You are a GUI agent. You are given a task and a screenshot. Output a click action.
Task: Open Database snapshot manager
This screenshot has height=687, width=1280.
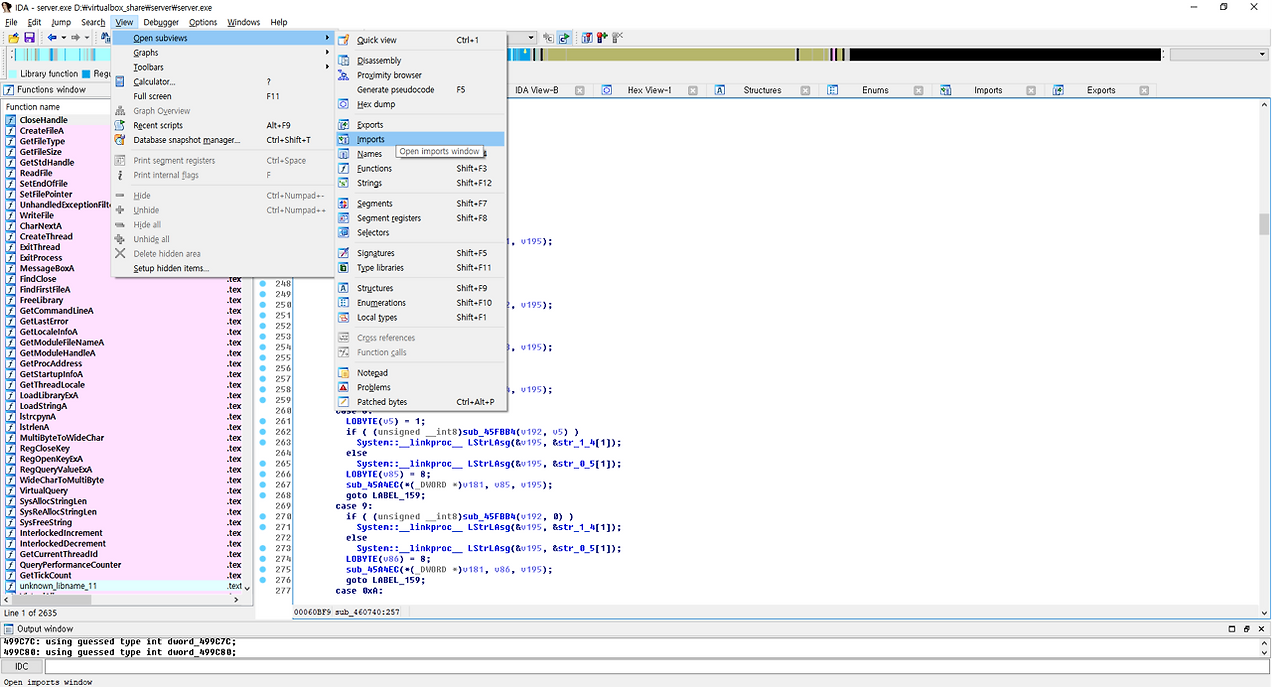point(222,140)
